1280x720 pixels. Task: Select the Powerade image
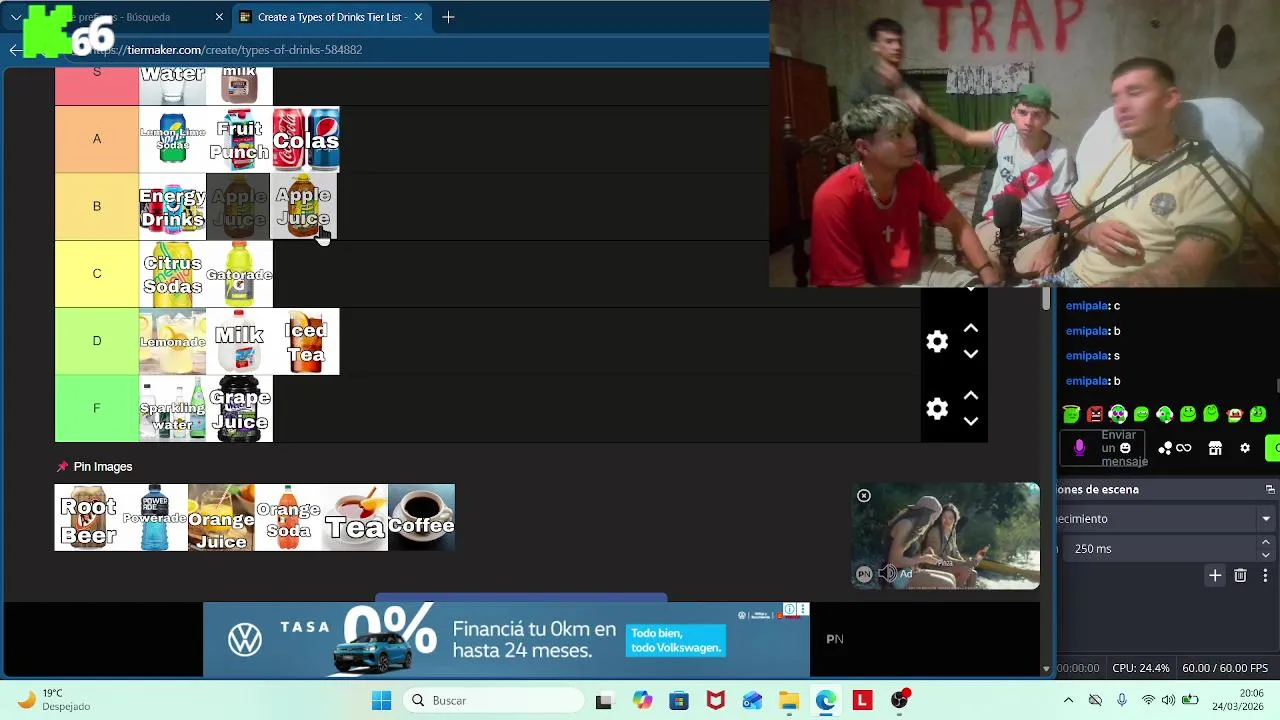(155, 518)
